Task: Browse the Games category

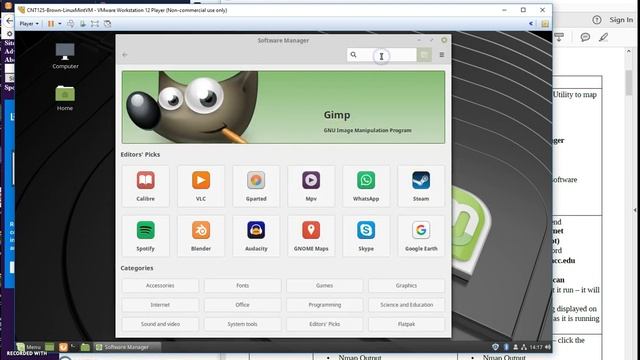Action: (324, 286)
